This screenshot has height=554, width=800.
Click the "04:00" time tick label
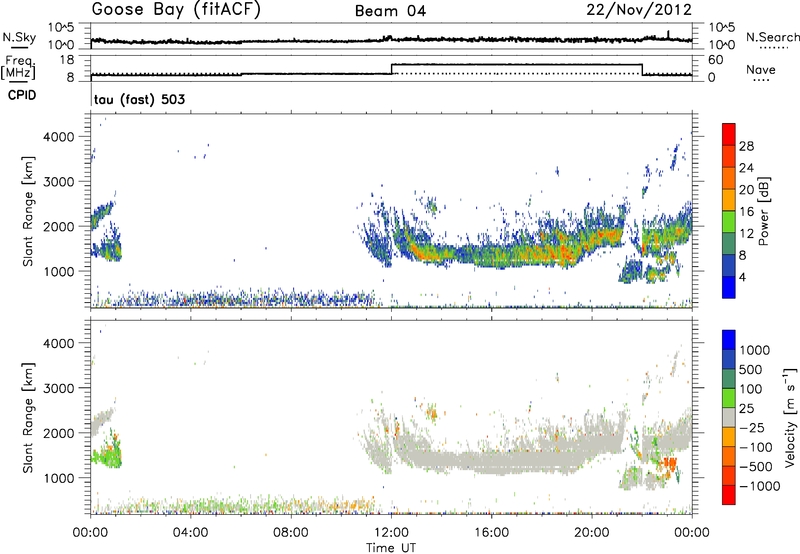click(190, 533)
